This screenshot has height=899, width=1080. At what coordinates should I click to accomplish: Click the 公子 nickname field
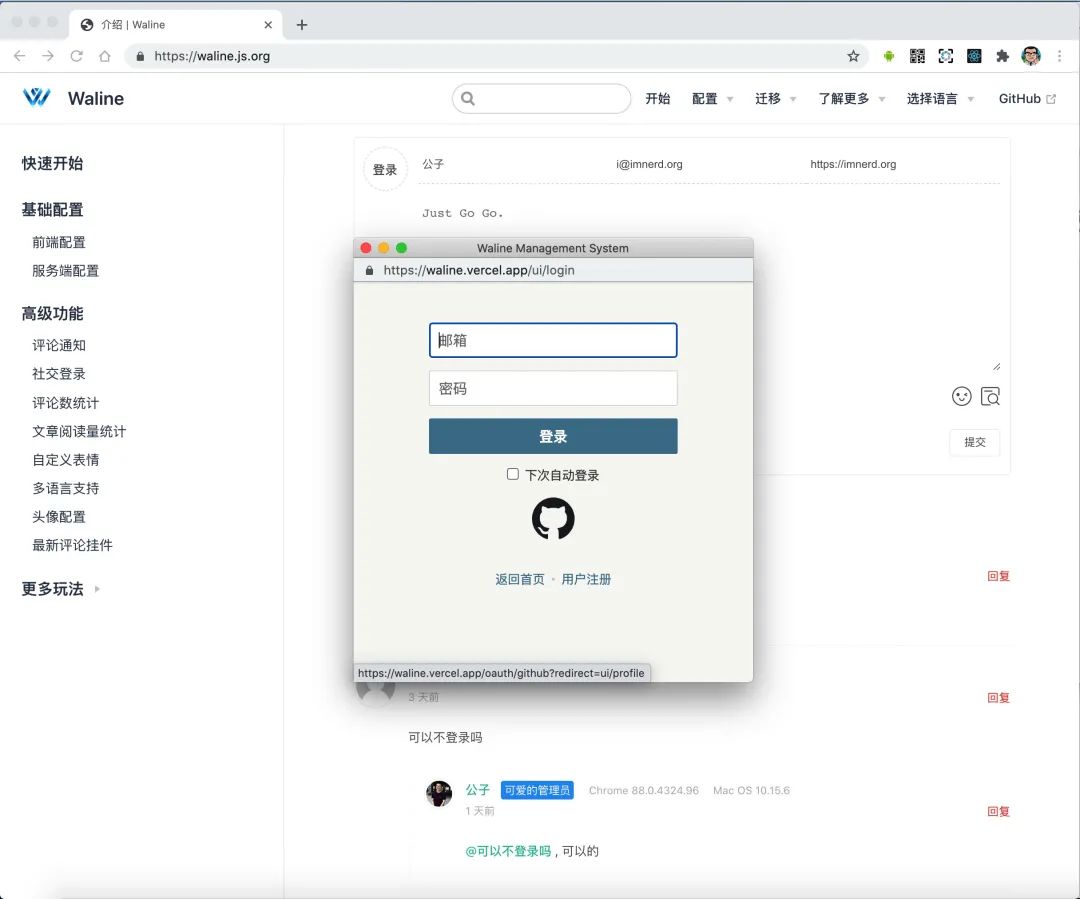[x=515, y=165]
